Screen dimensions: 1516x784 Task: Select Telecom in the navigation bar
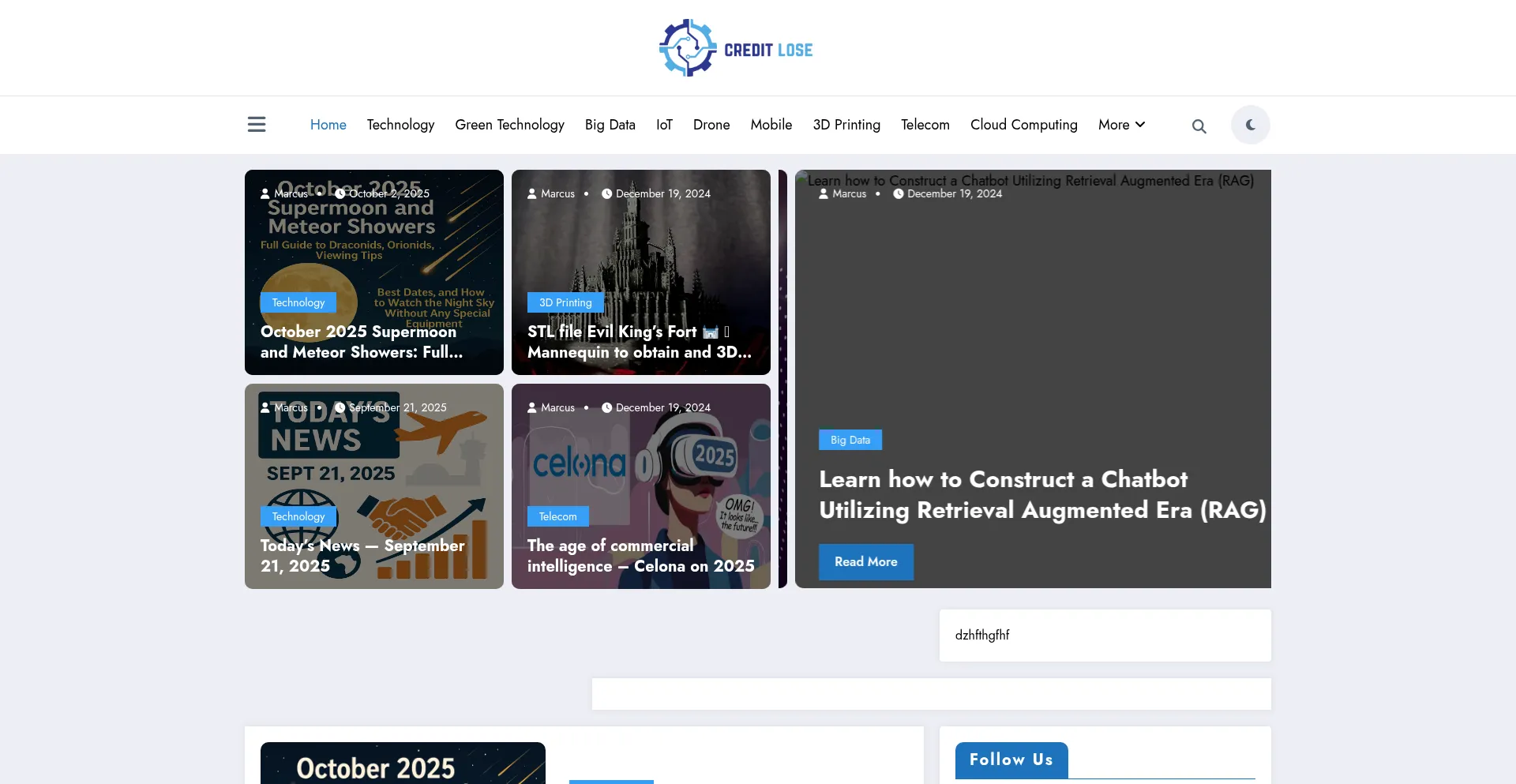coord(925,125)
